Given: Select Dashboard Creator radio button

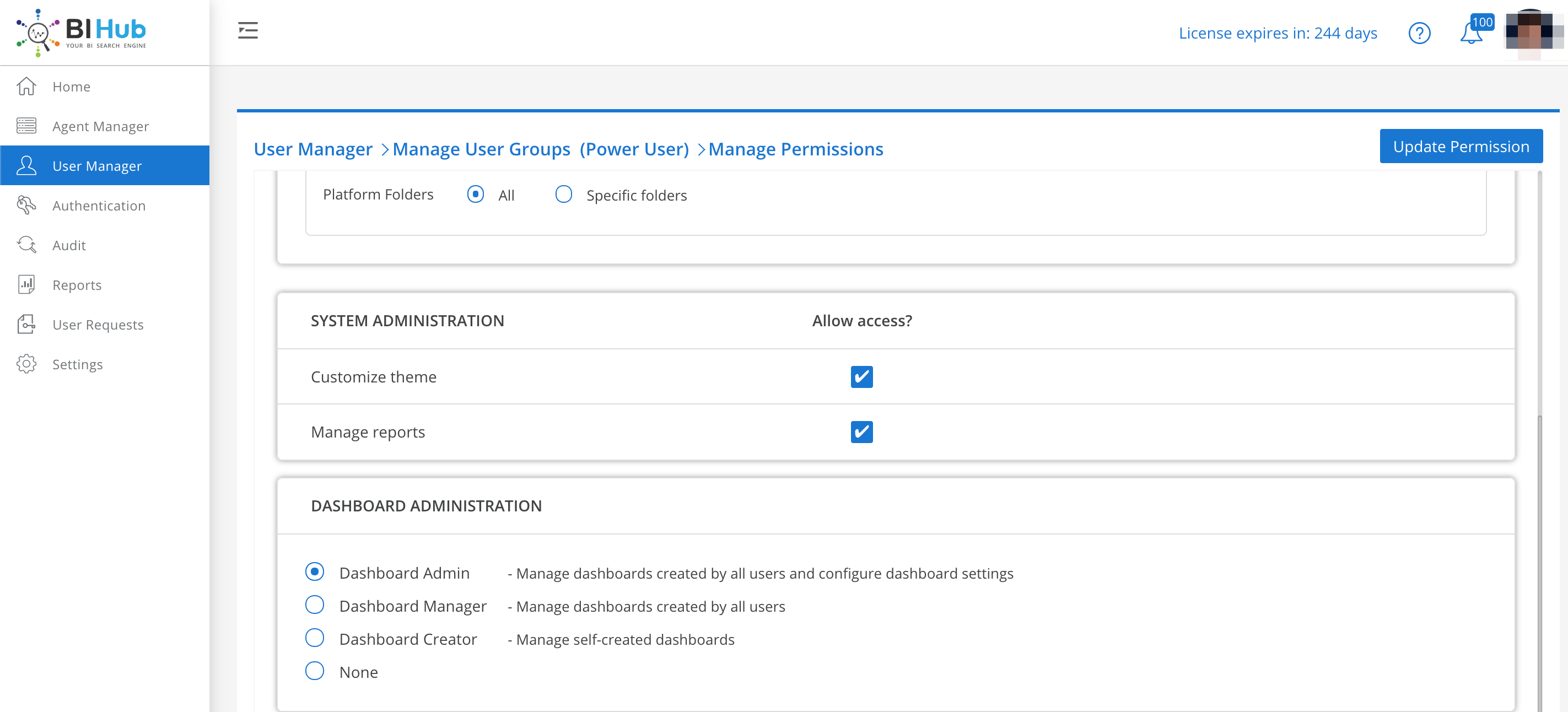Looking at the screenshot, I should point(314,638).
